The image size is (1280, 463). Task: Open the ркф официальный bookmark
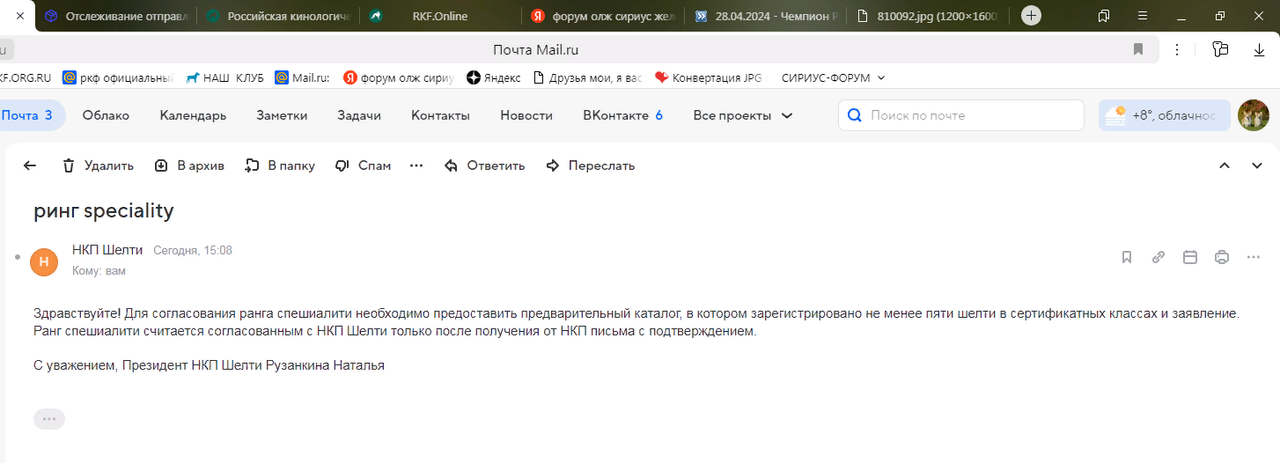pyautogui.click(x=118, y=78)
